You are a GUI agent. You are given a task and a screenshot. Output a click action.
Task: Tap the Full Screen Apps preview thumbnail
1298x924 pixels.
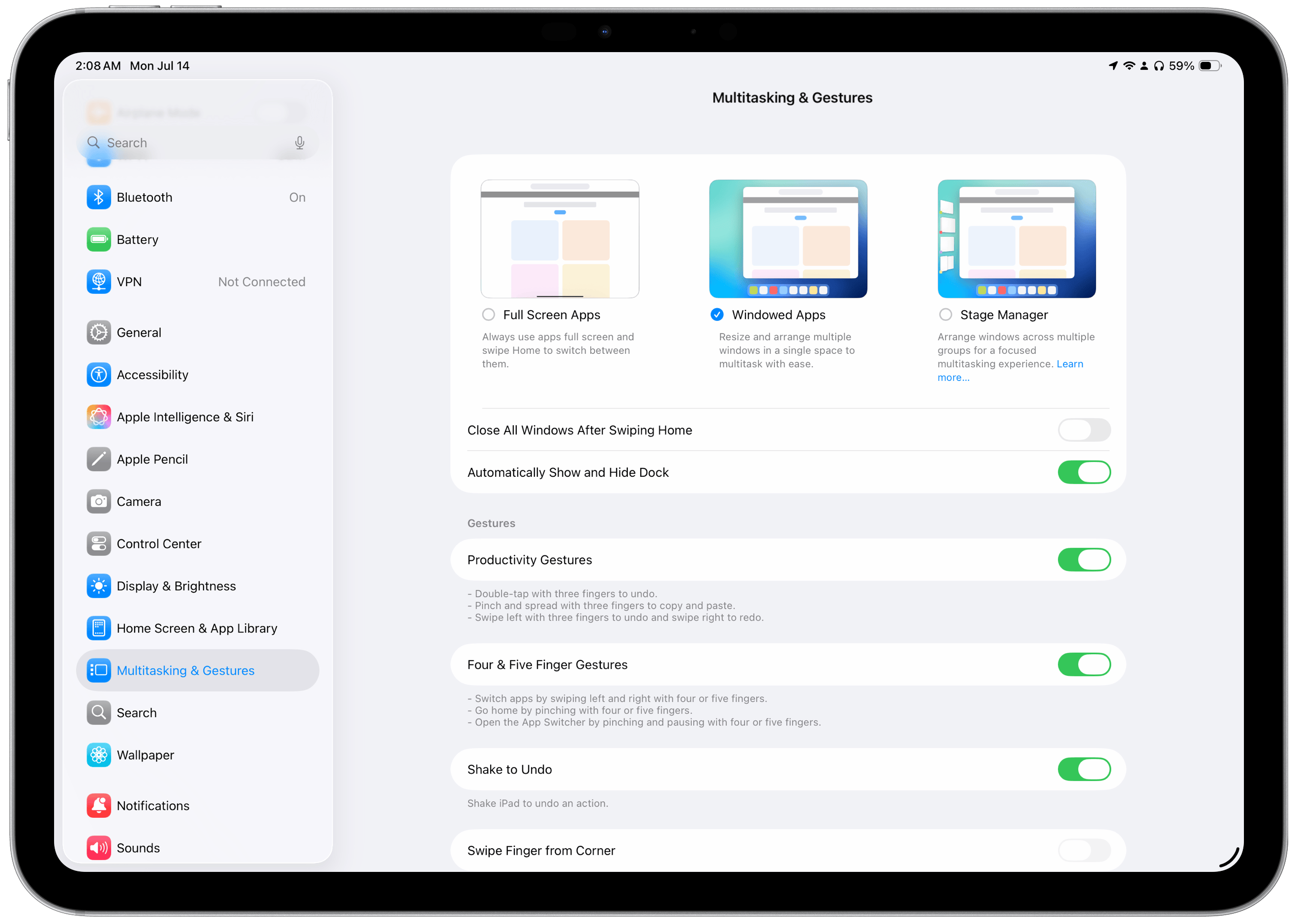click(560, 239)
